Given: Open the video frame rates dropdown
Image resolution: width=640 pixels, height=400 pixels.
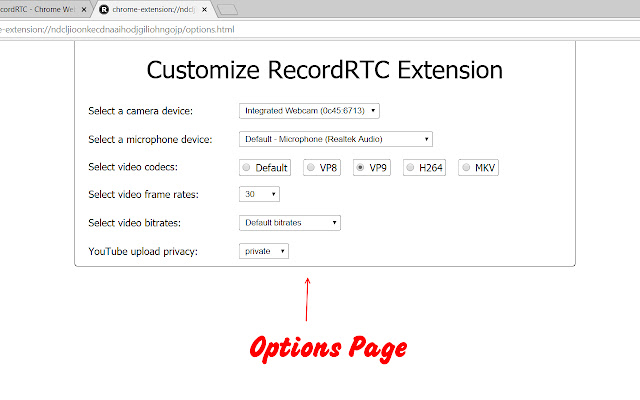Looking at the screenshot, I should pos(259,194).
